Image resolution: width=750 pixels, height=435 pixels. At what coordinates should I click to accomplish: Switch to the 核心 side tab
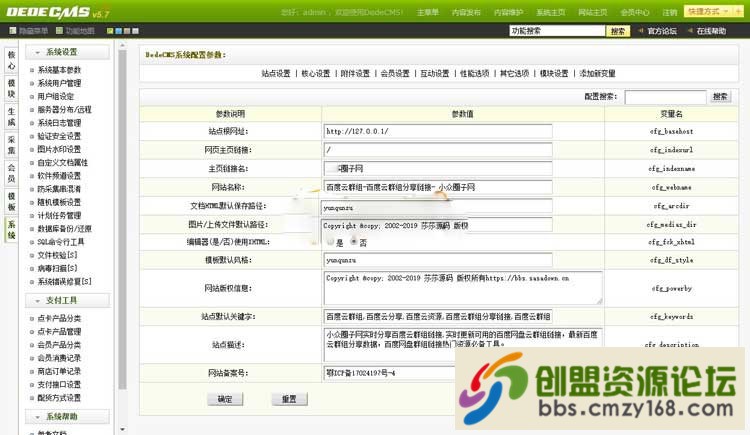tap(11, 60)
